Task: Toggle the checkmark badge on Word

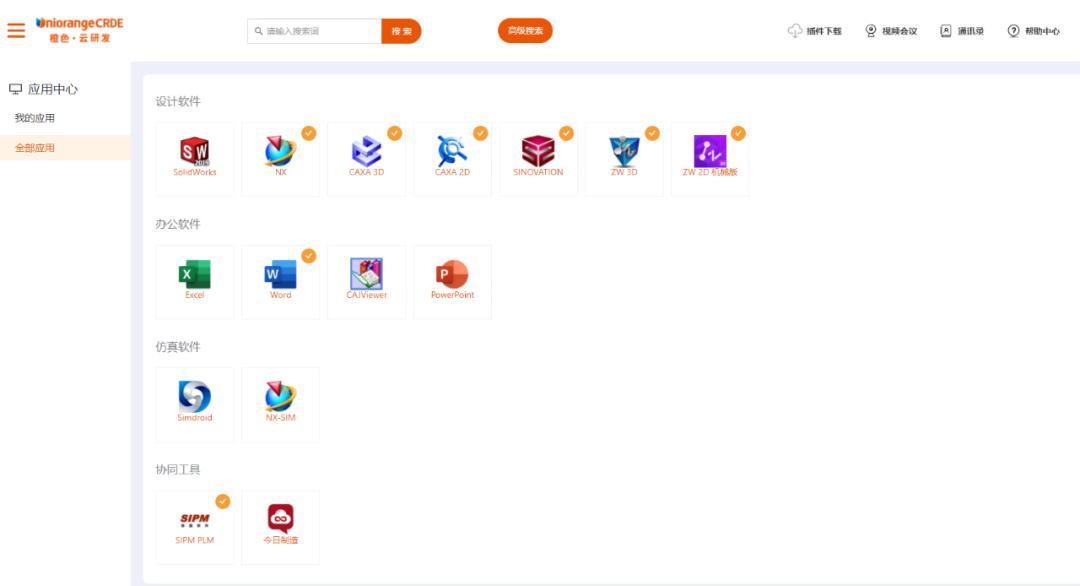Action: [309, 255]
